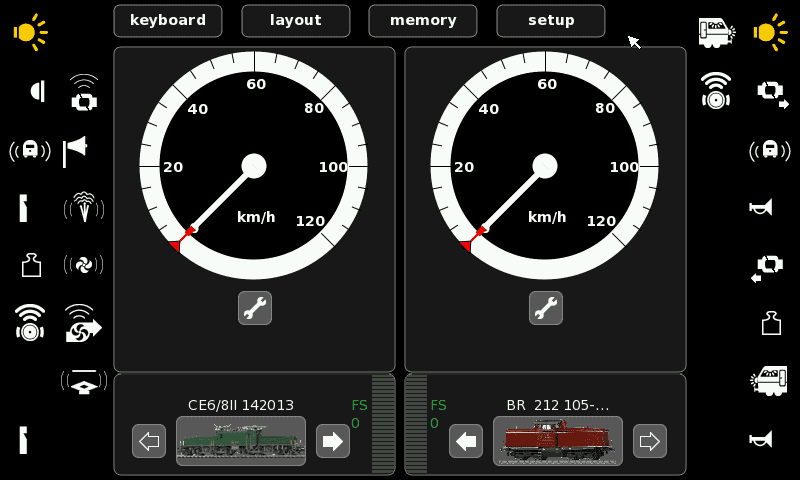Select the driver cab light icon top right
Viewport: 800px width, 480px height.
pos(717,32)
